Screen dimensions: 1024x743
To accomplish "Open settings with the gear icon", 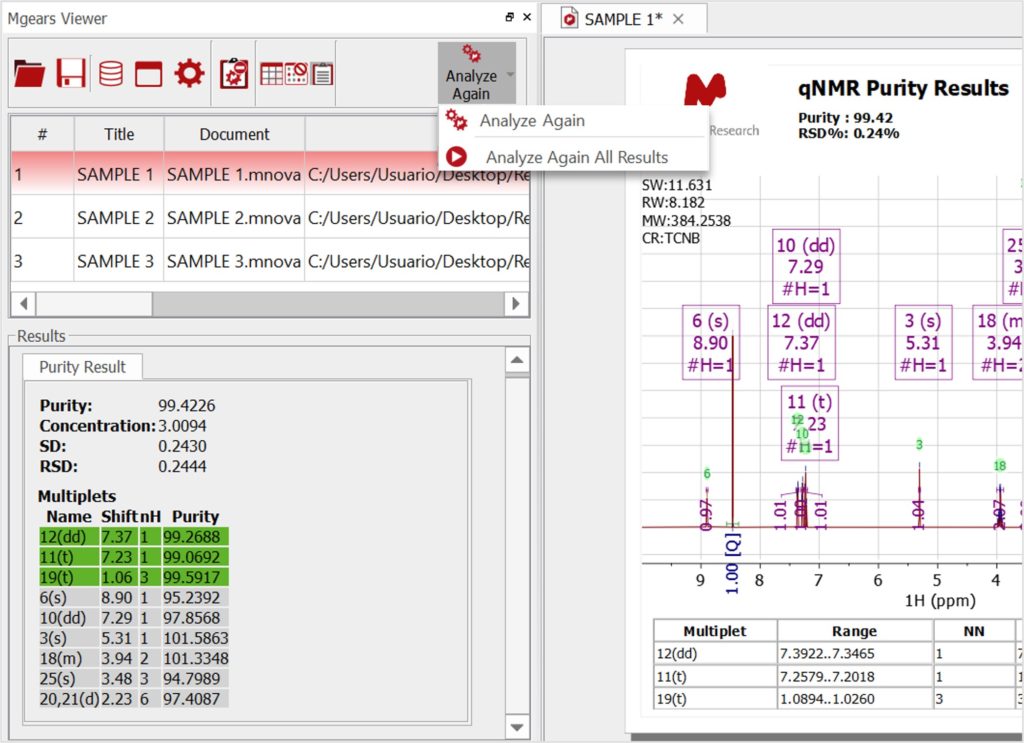I will (x=189, y=74).
